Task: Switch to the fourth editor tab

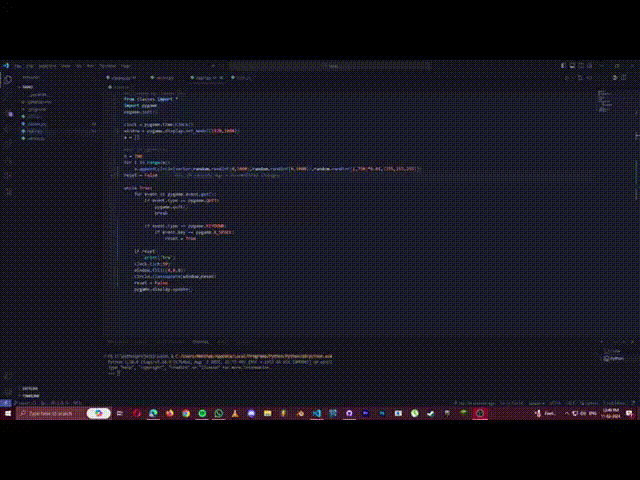Action: click(242, 78)
